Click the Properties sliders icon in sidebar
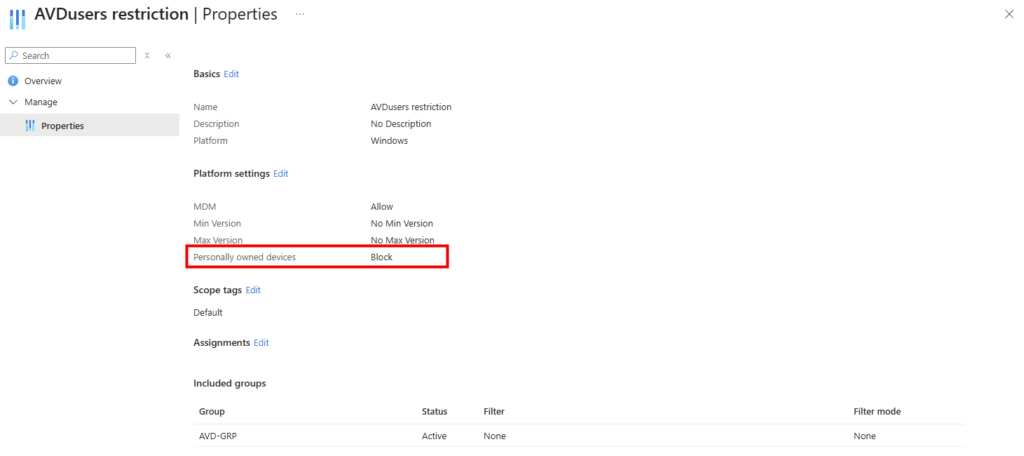This screenshot has width=1024, height=456. tap(30, 126)
